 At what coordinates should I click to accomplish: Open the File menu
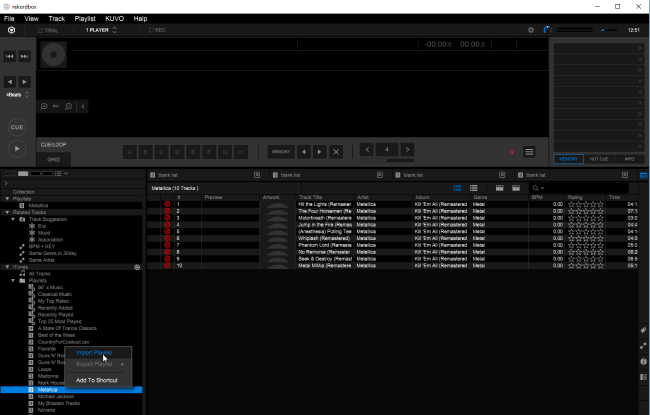9,19
